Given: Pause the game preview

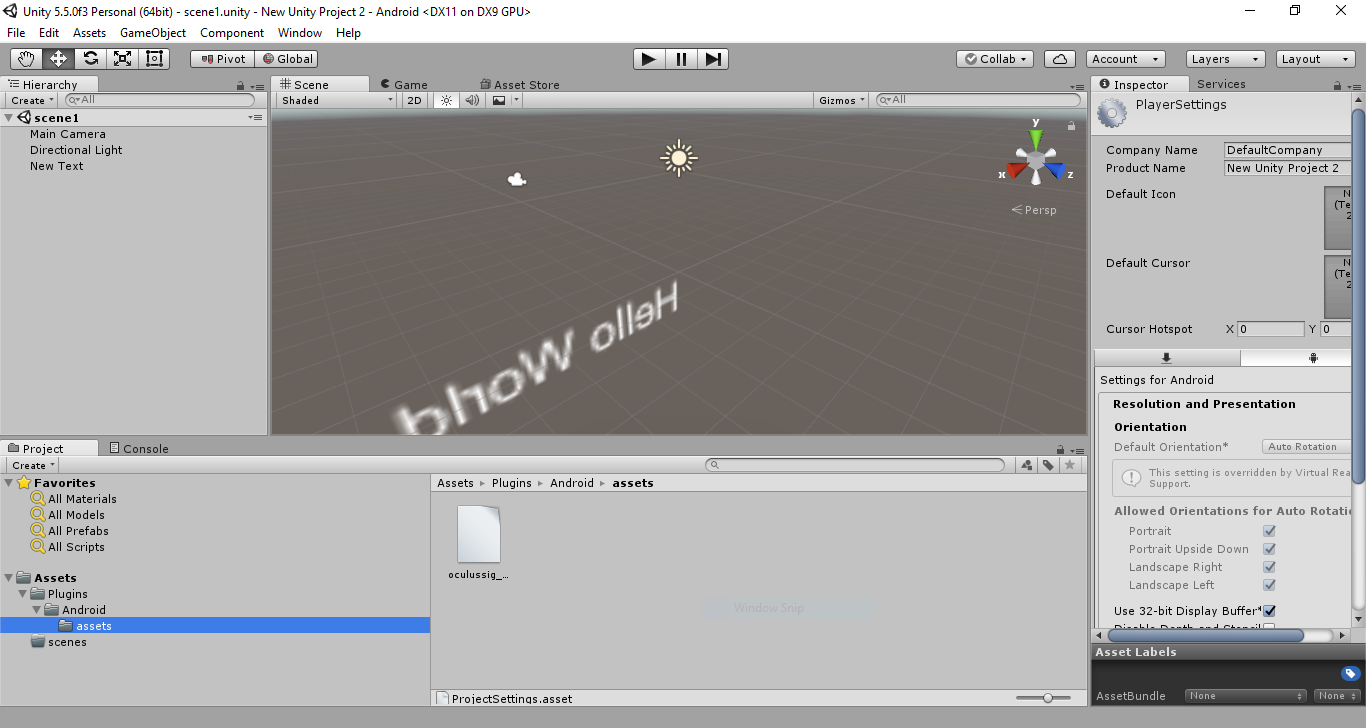Looking at the screenshot, I should click(681, 59).
